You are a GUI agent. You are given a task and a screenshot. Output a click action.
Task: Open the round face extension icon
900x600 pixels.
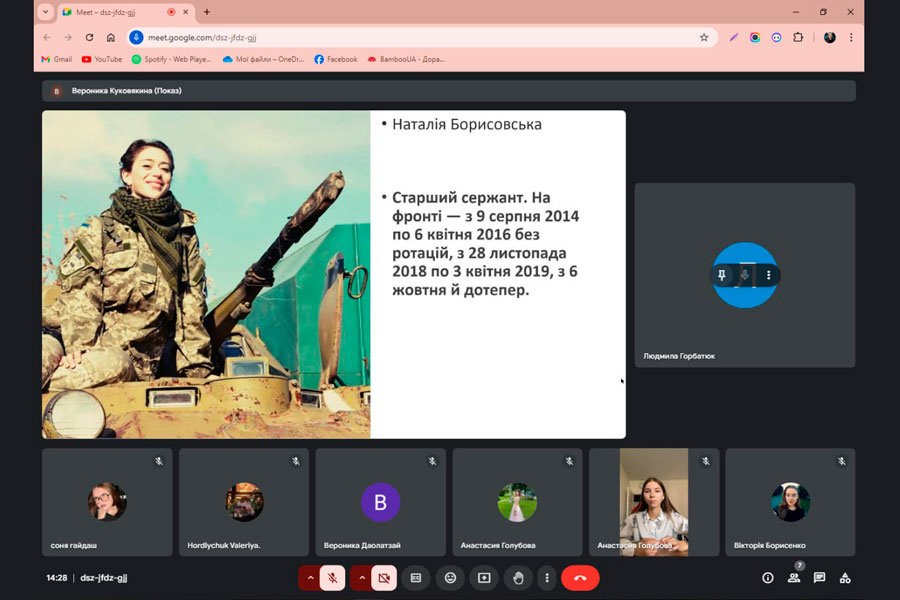point(776,37)
